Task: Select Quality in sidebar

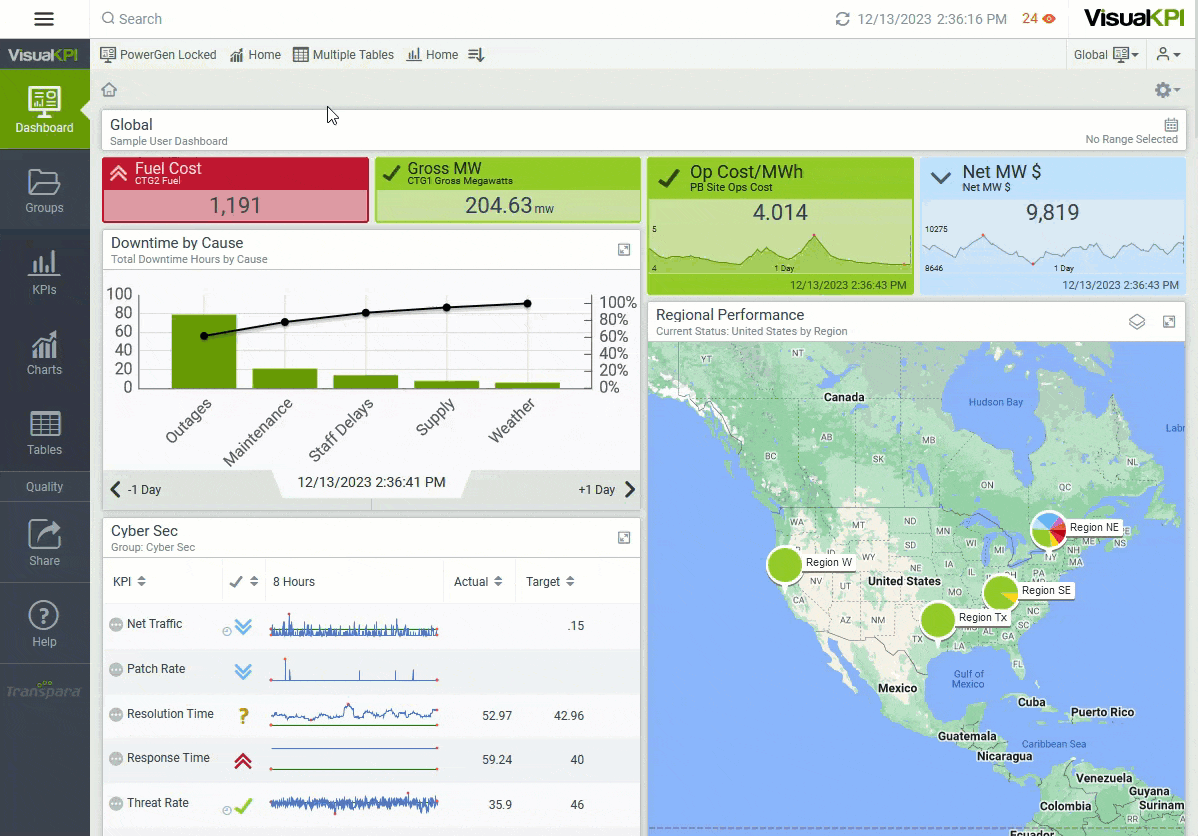Action: point(44,487)
